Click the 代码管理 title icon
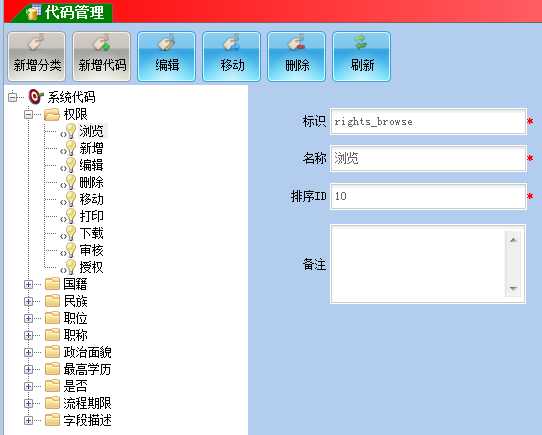This screenshot has width=542, height=435. [x=33, y=11]
